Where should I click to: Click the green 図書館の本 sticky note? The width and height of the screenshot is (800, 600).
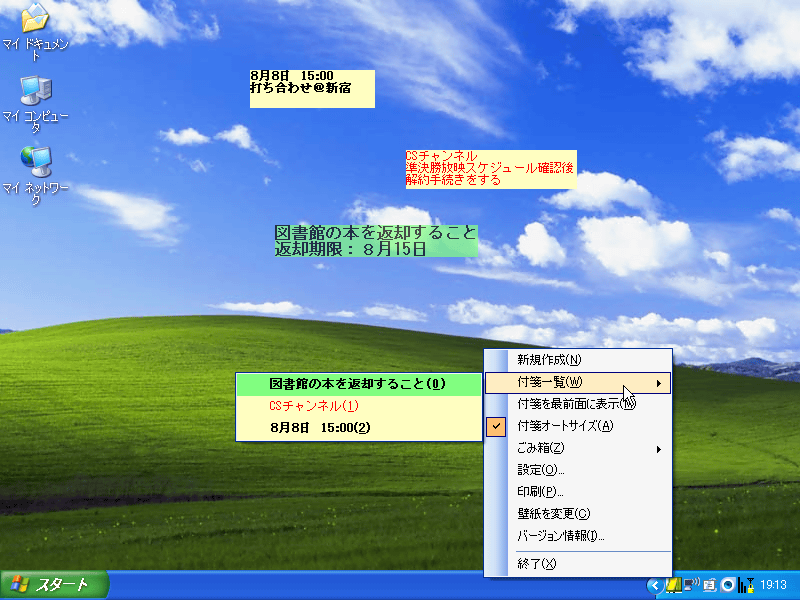[x=376, y=241]
